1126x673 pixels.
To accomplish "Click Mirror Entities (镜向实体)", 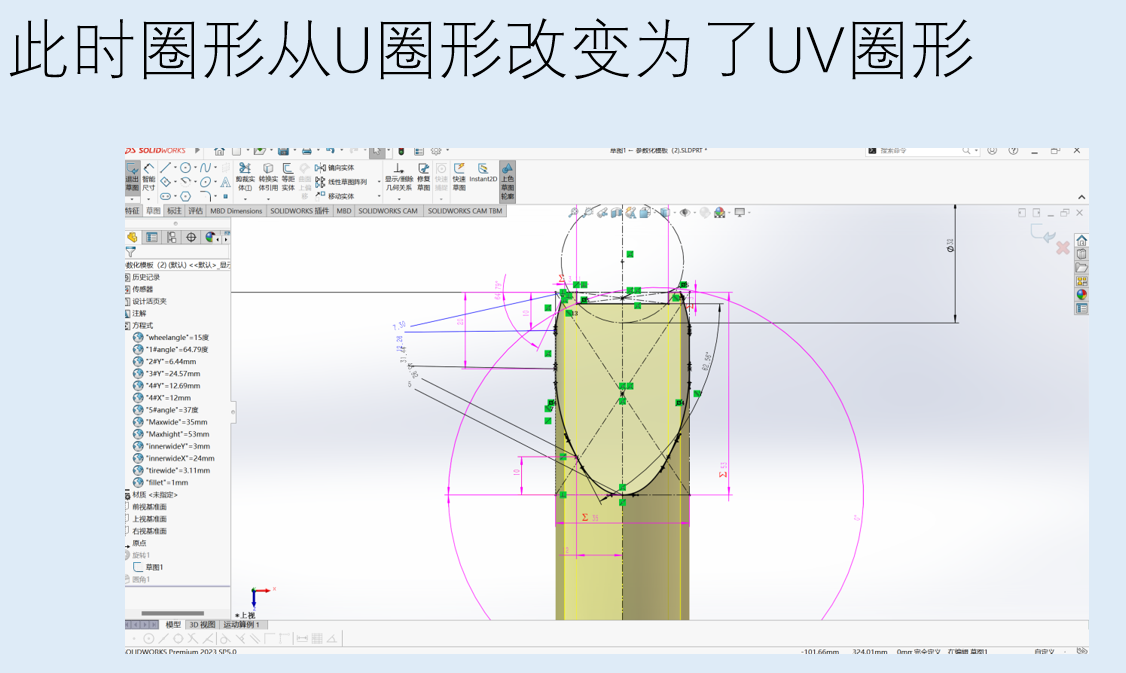I will tap(334, 167).
